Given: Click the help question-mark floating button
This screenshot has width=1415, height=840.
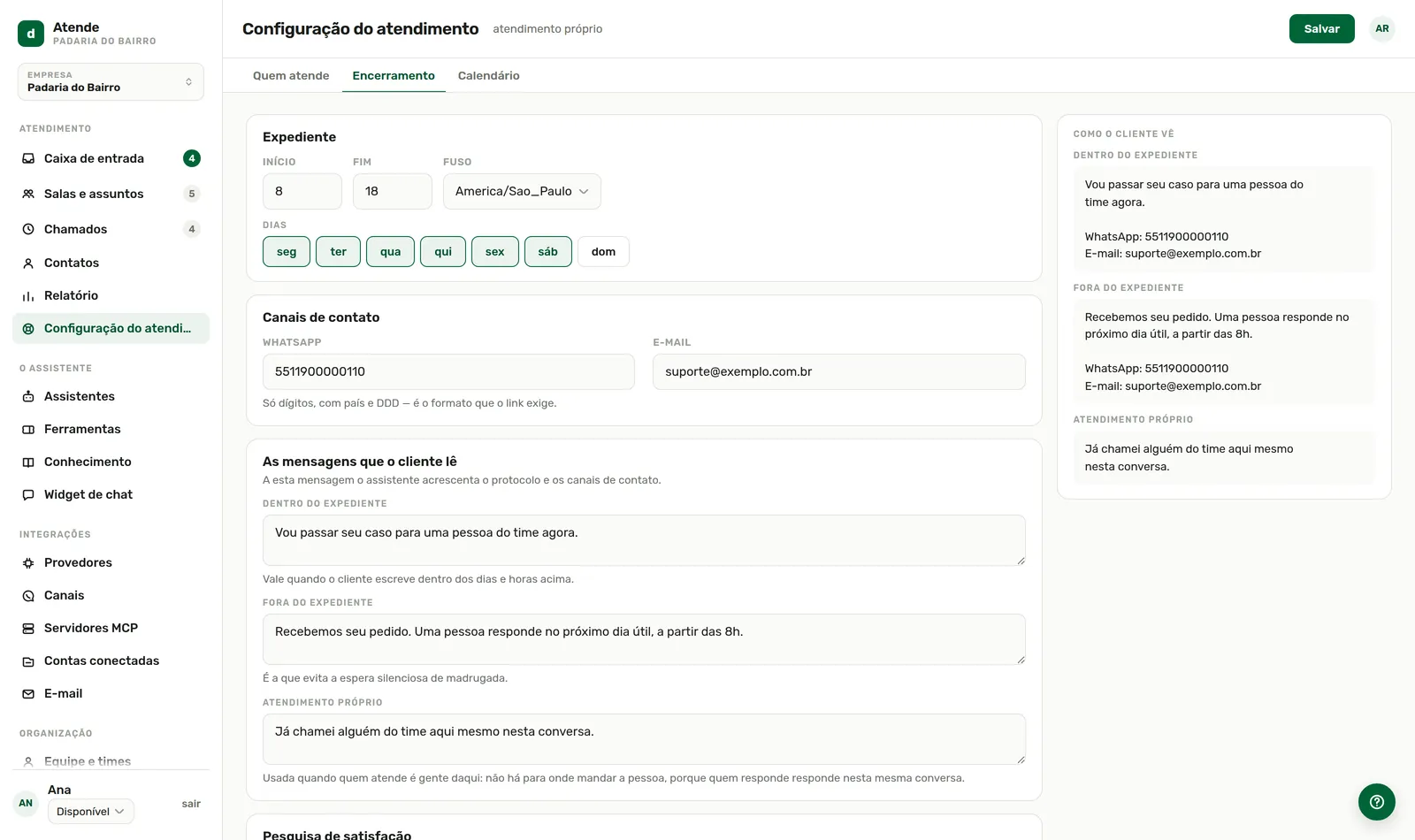Looking at the screenshot, I should [x=1377, y=802].
